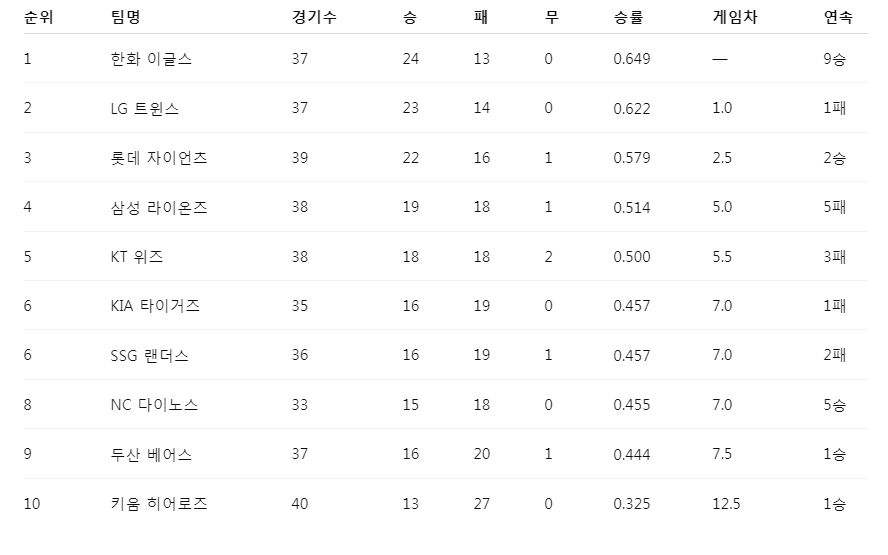Viewport: 888px width, 555px height.
Task: Select the 두산 베어스 team name
Action: (151, 454)
